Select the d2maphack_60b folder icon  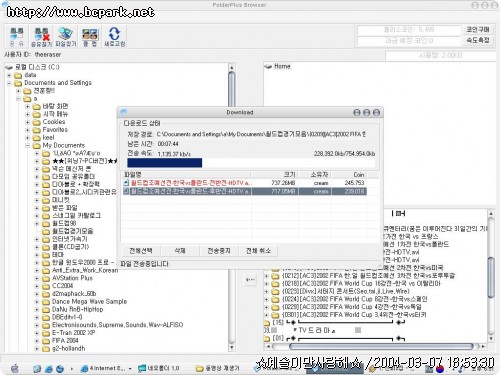(46, 294)
